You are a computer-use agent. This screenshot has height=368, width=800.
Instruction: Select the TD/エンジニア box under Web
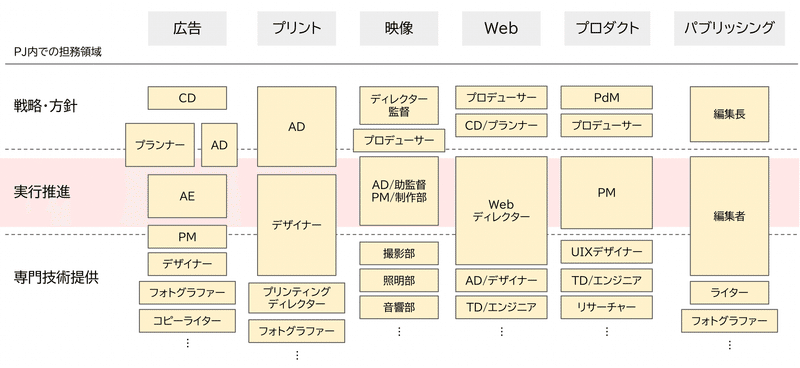tap(501, 307)
